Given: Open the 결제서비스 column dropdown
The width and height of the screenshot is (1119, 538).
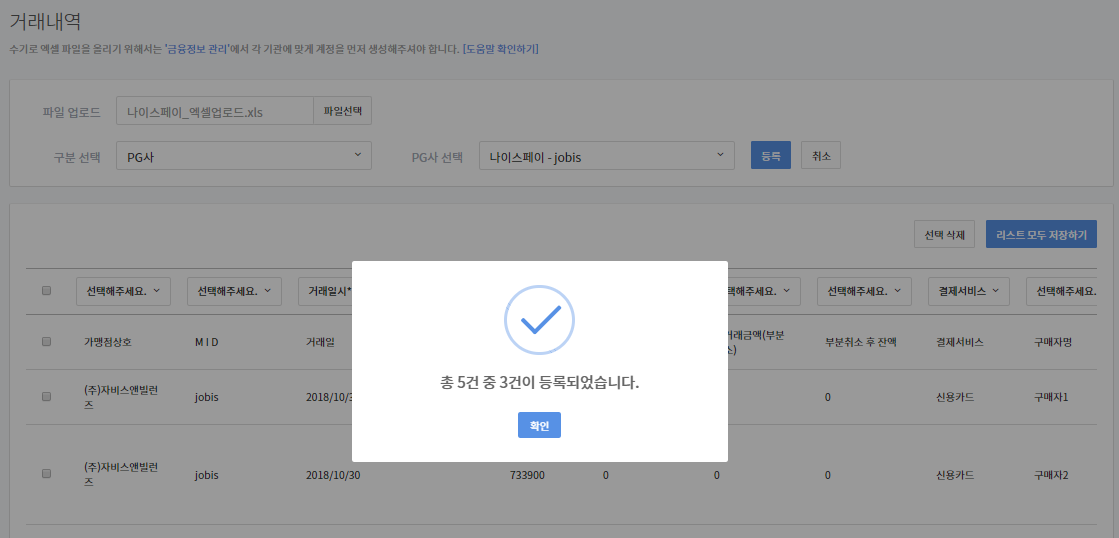Looking at the screenshot, I should click(x=968, y=291).
